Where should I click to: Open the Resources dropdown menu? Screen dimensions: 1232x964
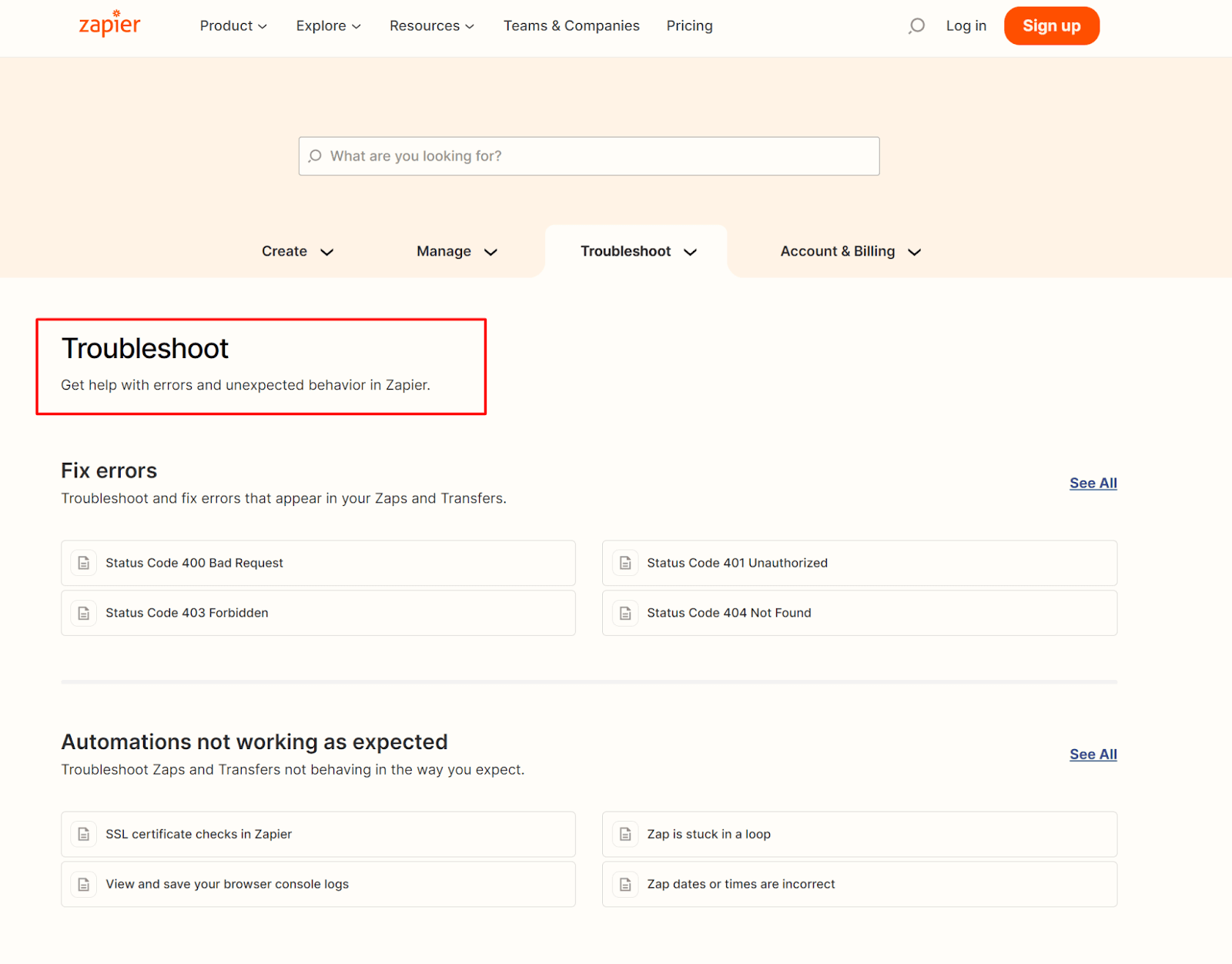point(431,26)
